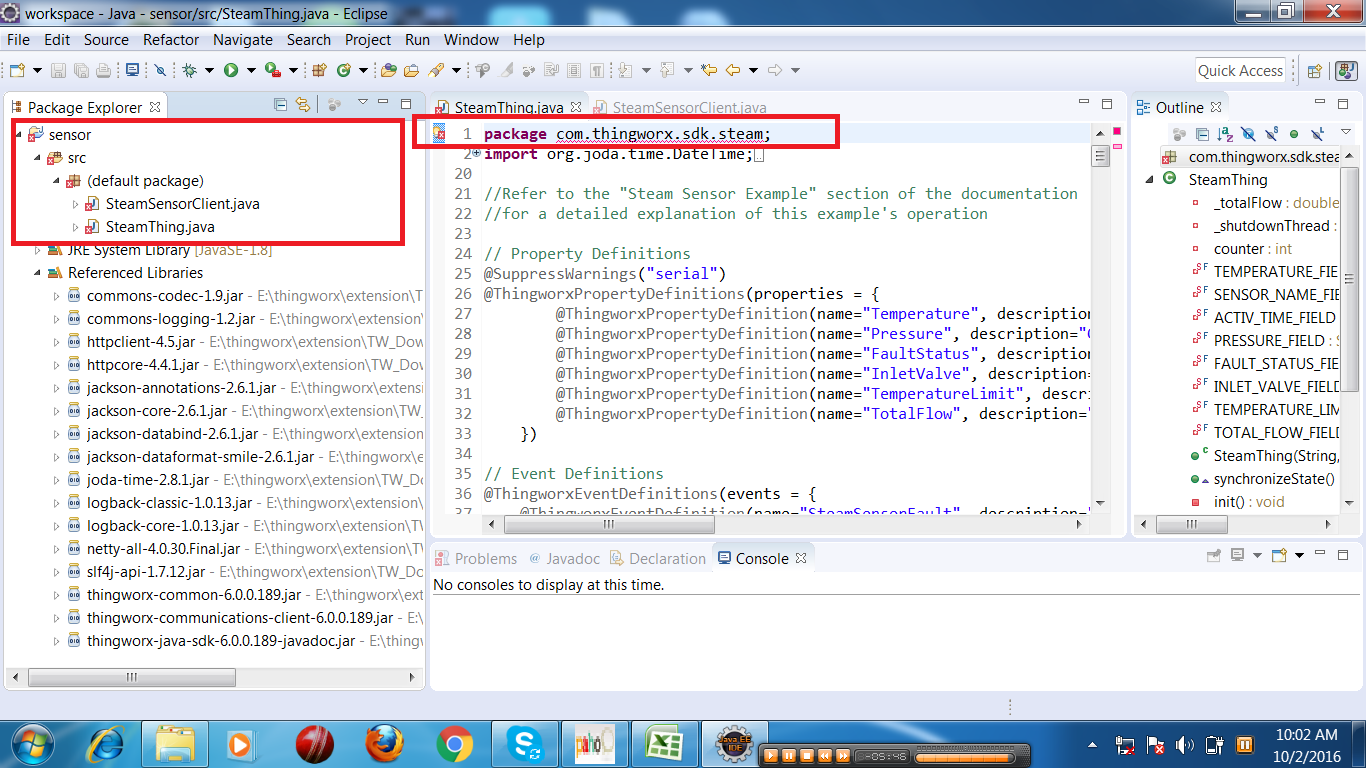
Task: Click the Pin Console icon
Action: click(x=1214, y=555)
